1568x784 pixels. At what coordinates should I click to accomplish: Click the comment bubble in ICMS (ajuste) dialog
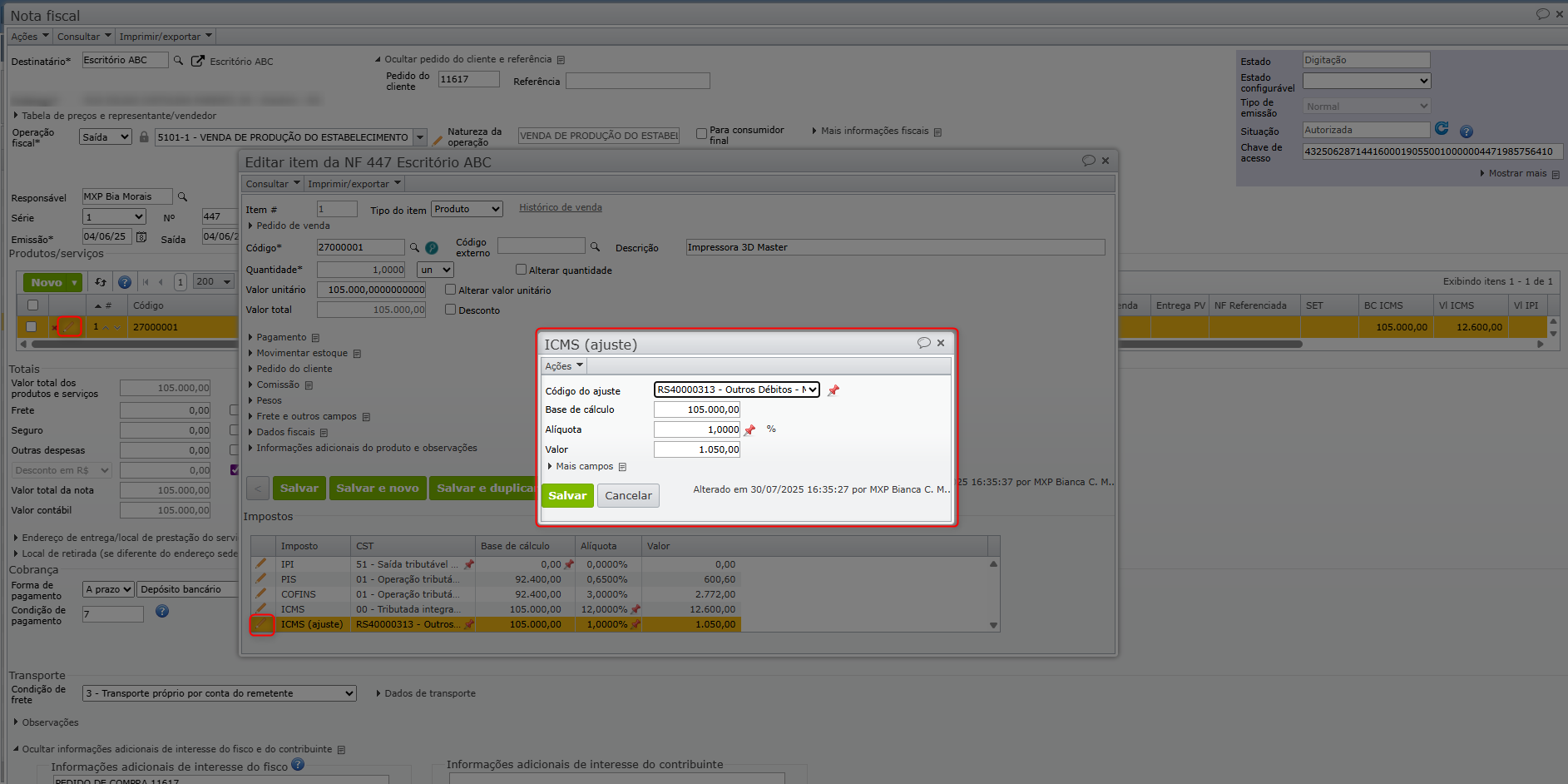click(923, 343)
